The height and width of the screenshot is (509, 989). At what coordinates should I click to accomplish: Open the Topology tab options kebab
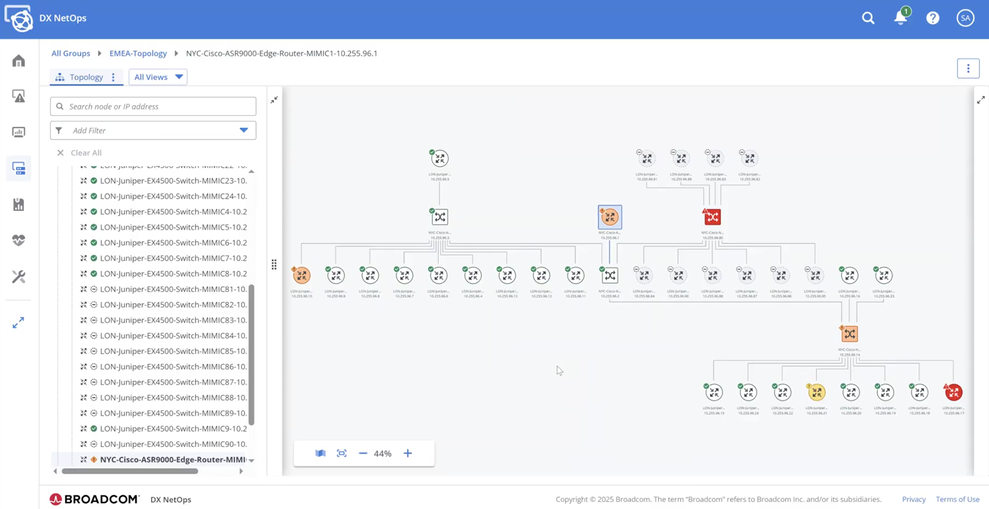pos(114,77)
